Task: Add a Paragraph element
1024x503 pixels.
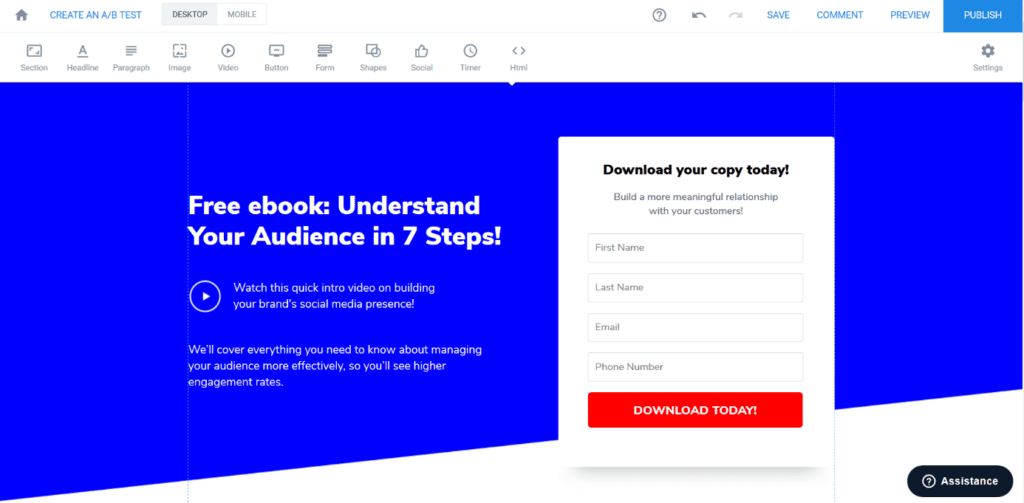Action: (x=131, y=57)
